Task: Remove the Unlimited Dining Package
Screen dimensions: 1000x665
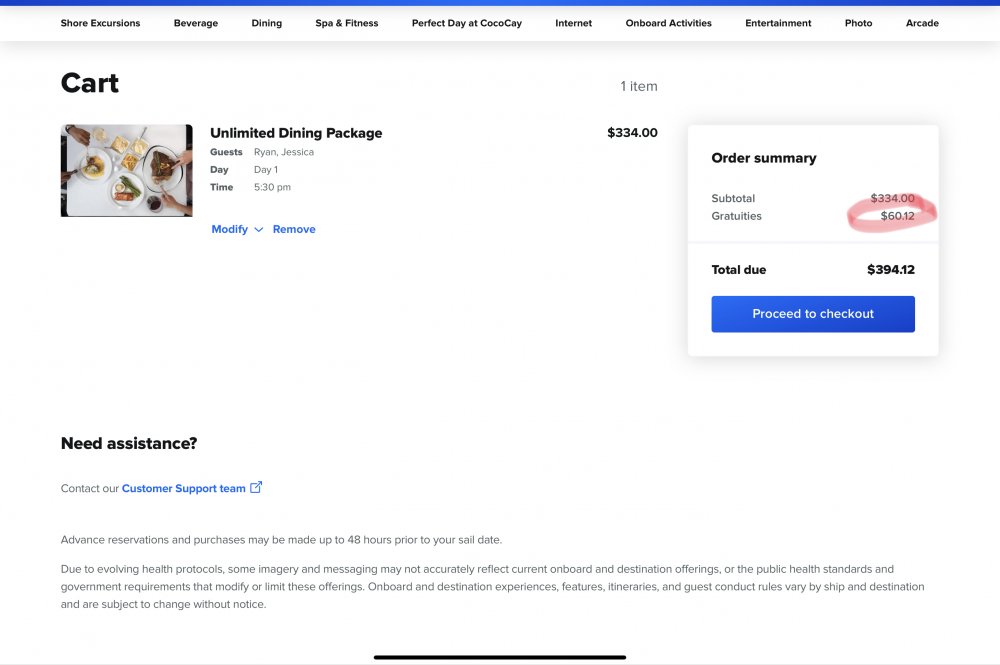Action: coord(294,229)
